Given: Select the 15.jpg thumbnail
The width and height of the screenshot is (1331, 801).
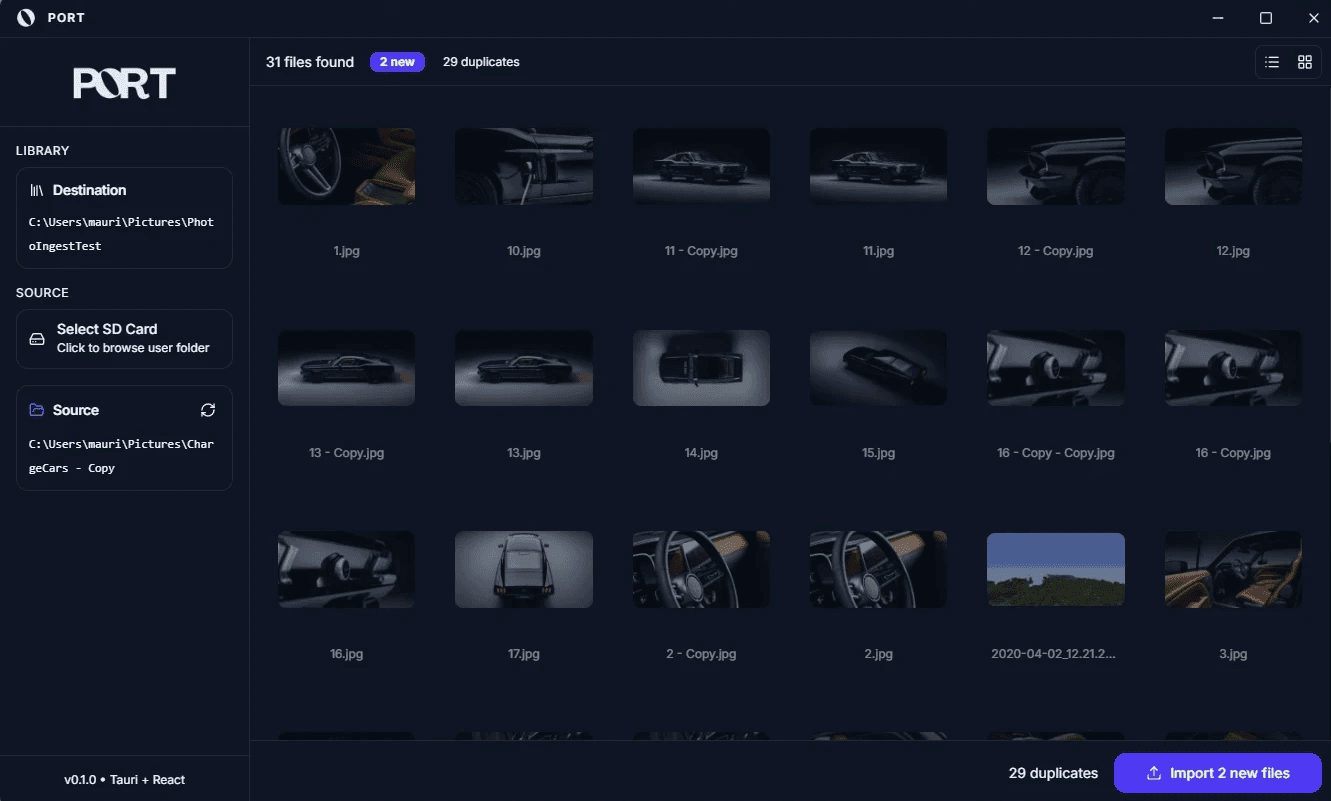Looking at the screenshot, I should (878, 368).
